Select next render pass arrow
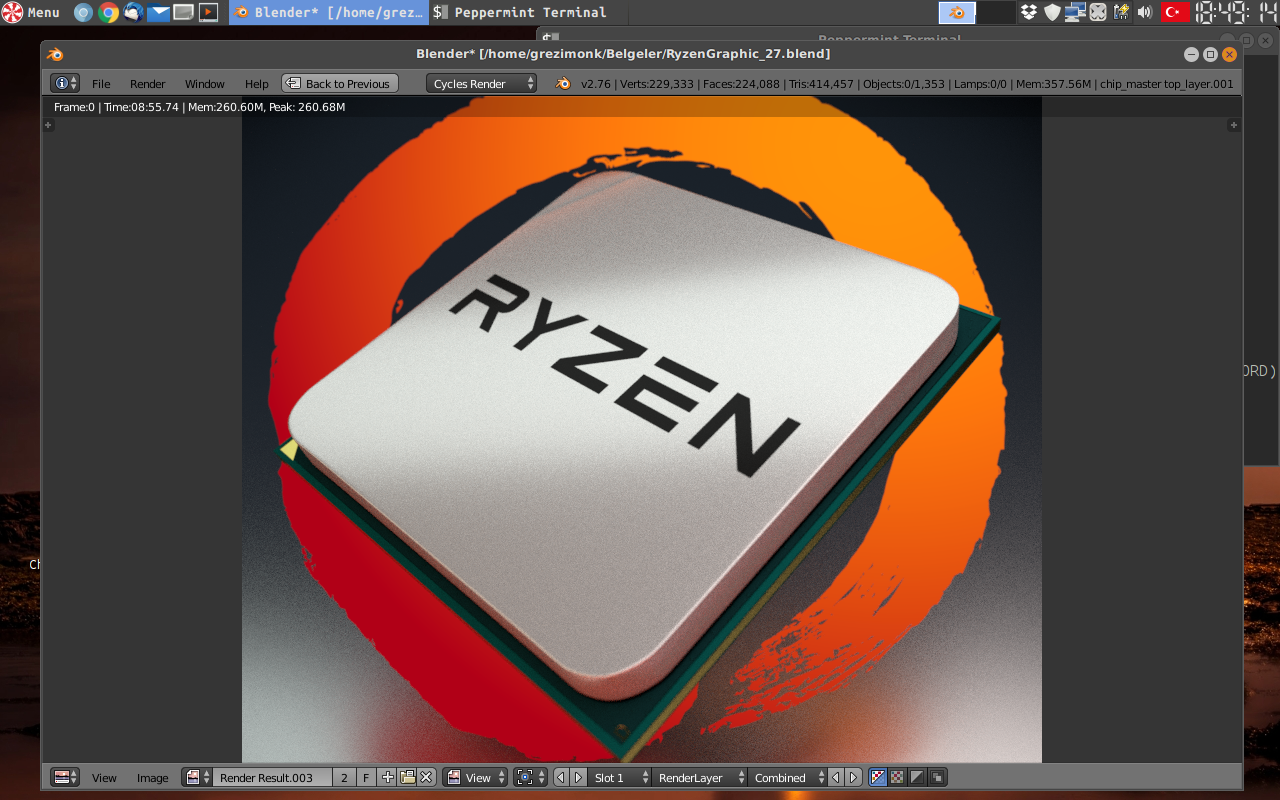 coord(853,777)
